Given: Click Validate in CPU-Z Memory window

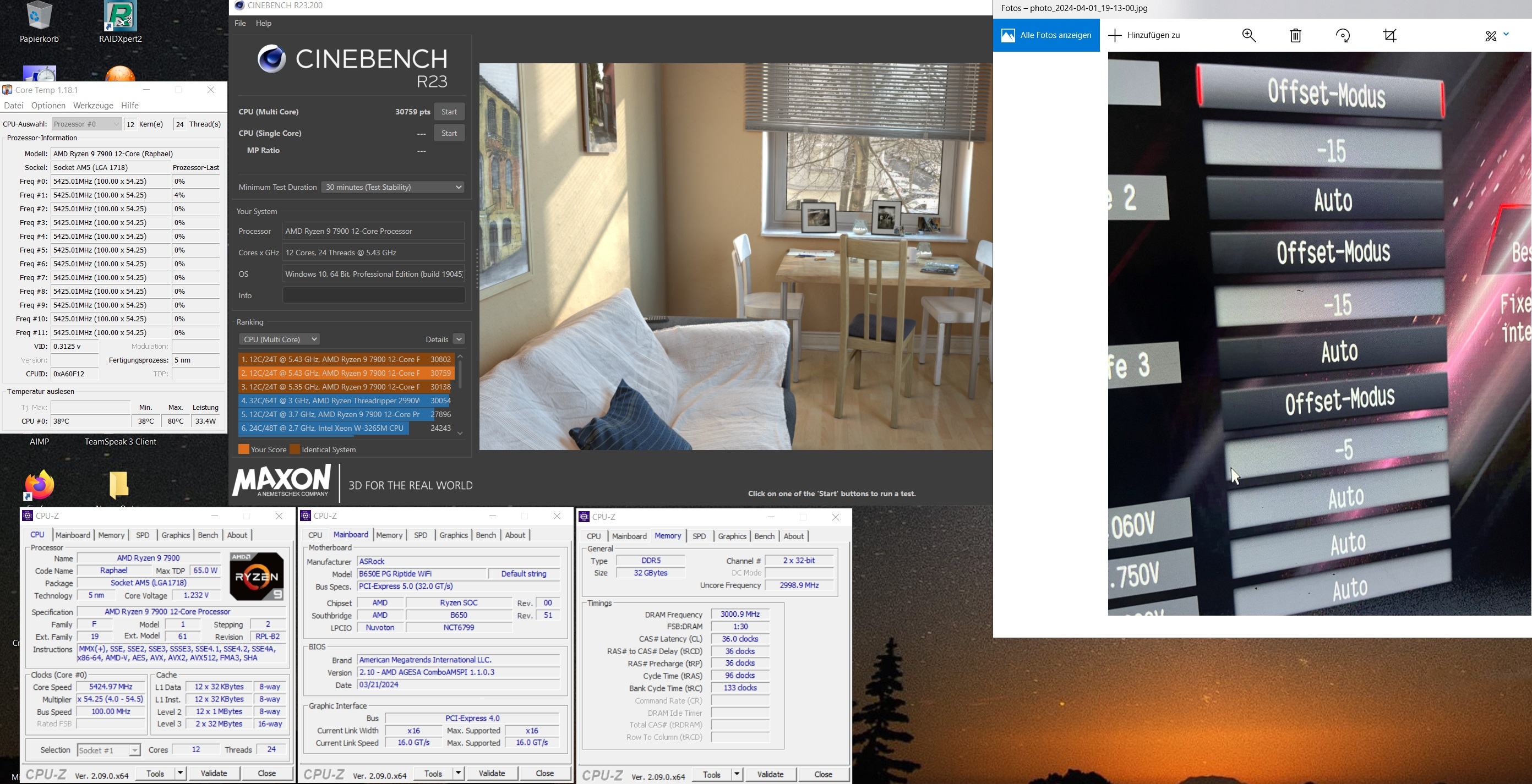Looking at the screenshot, I should pyautogui.click(x=770, y=774).
